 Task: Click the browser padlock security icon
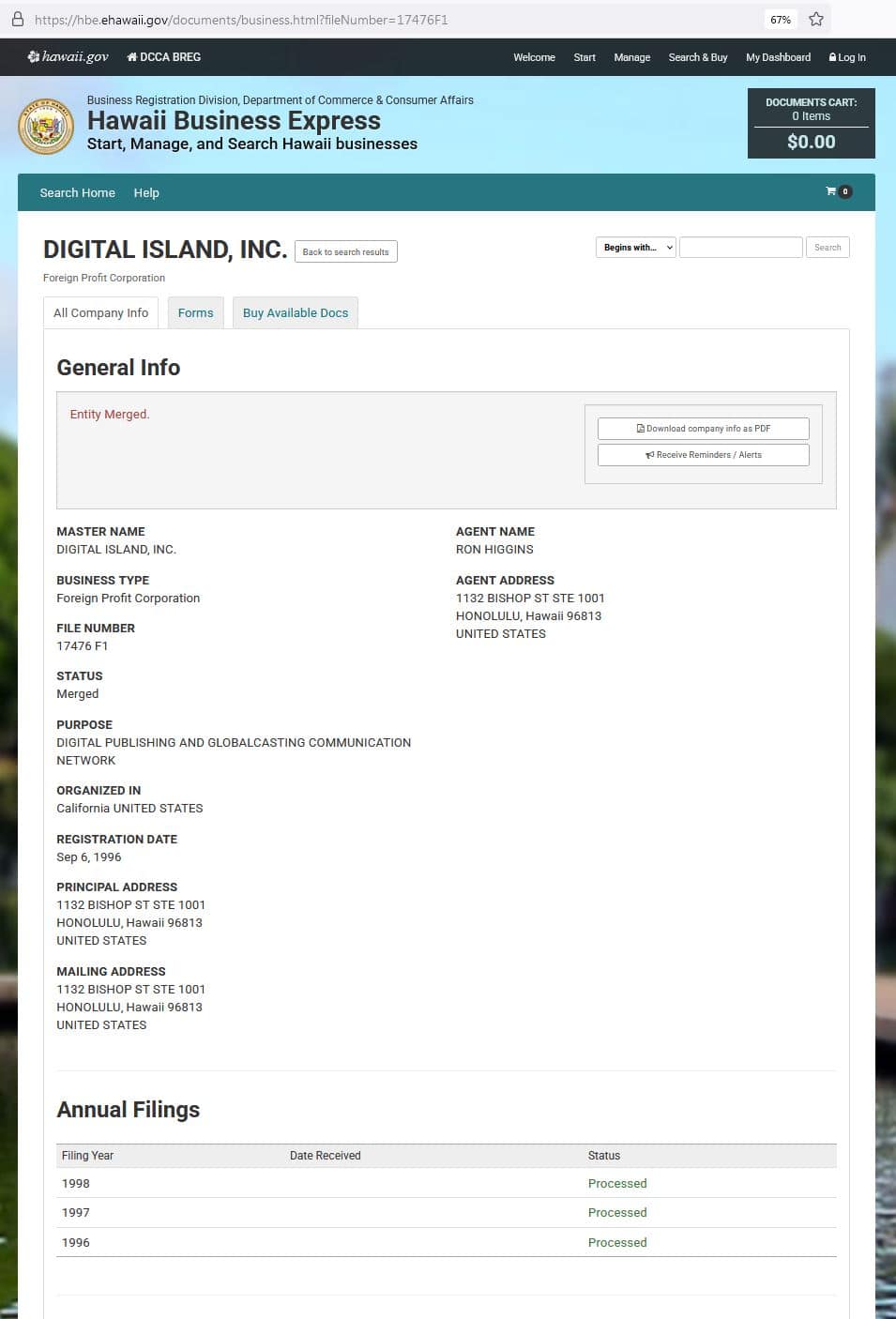[x=17, y=19]
